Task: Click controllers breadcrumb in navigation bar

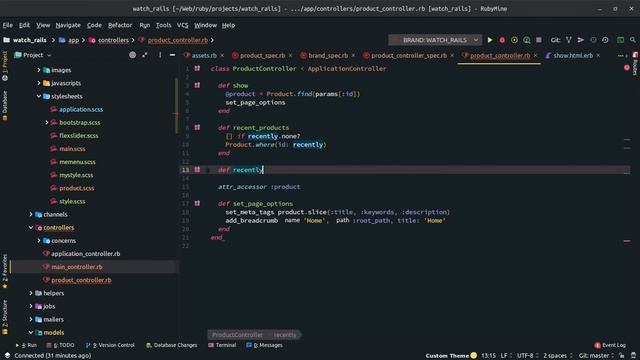Action: pos(109,40)
